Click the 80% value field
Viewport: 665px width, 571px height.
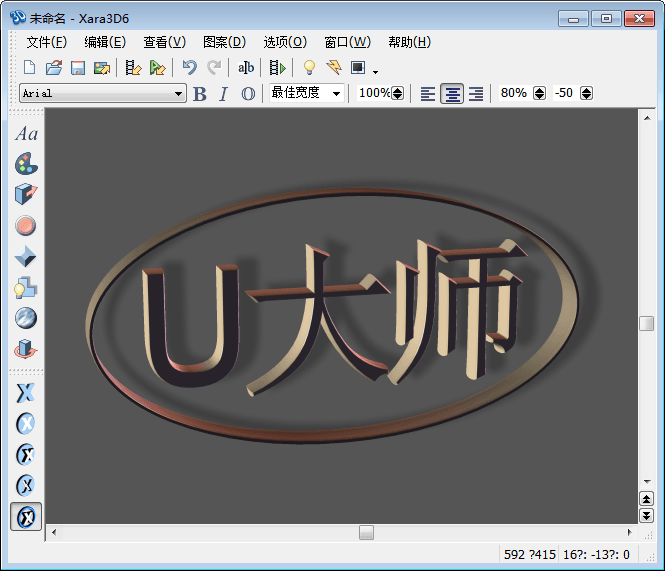(x=514, y=93)
